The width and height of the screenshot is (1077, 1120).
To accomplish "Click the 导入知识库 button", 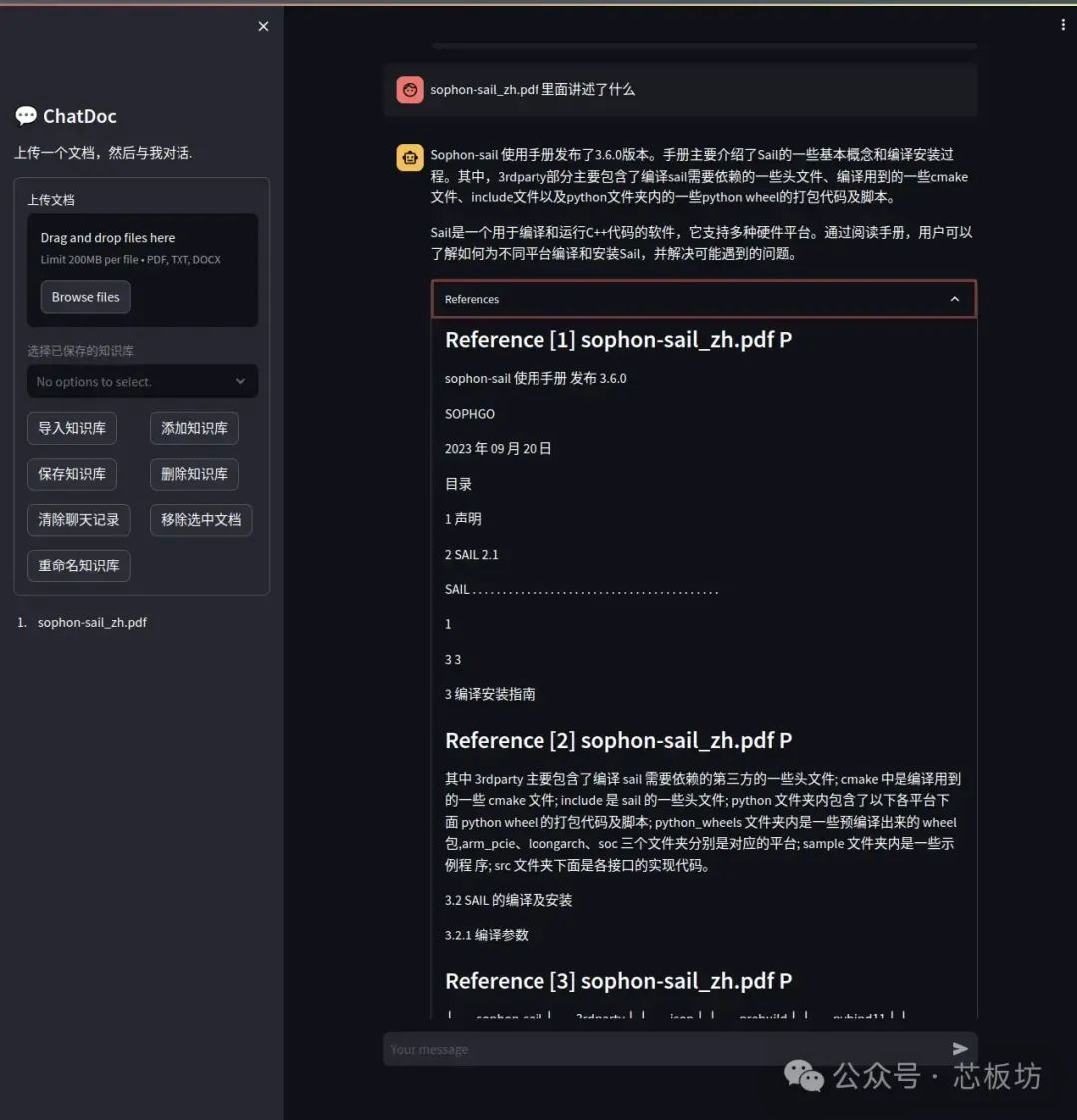I will pos(72,428).
